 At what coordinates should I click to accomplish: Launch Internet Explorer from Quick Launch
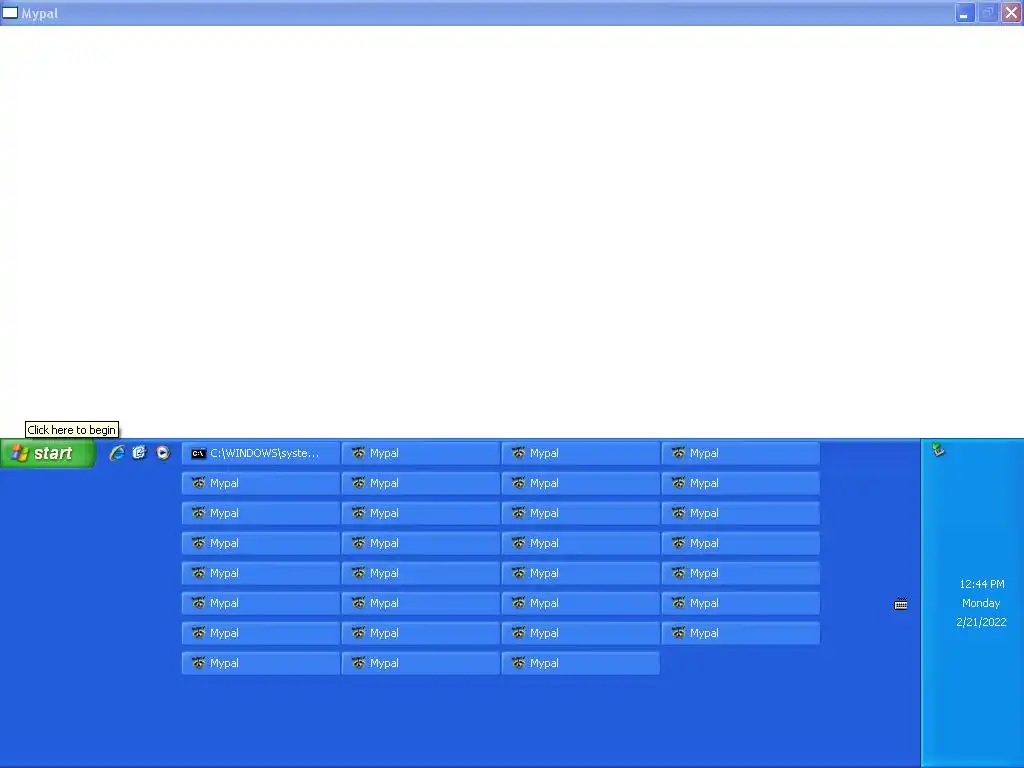(117, 453)
